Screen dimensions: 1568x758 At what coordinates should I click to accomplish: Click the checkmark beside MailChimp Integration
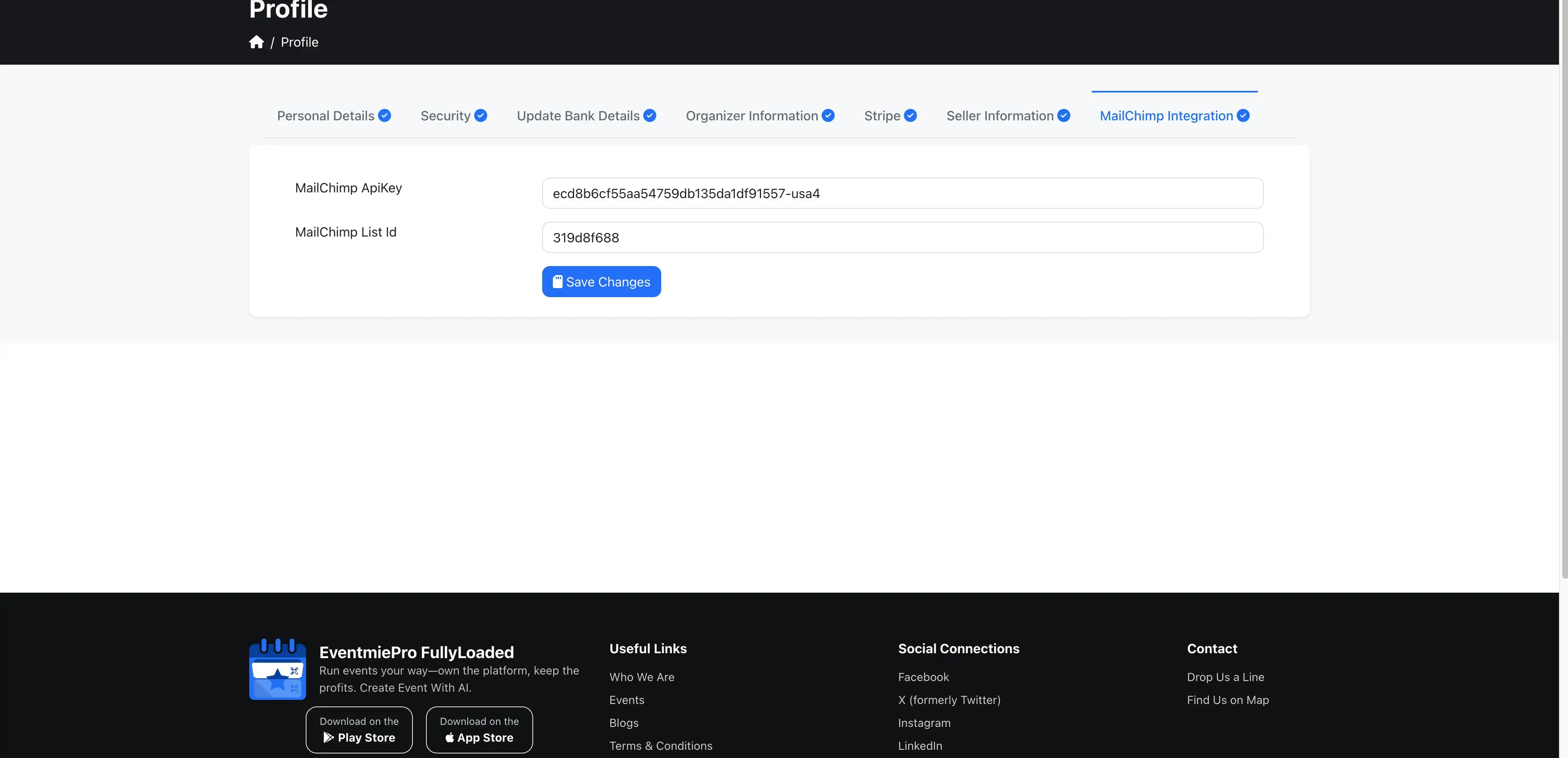1244,115
